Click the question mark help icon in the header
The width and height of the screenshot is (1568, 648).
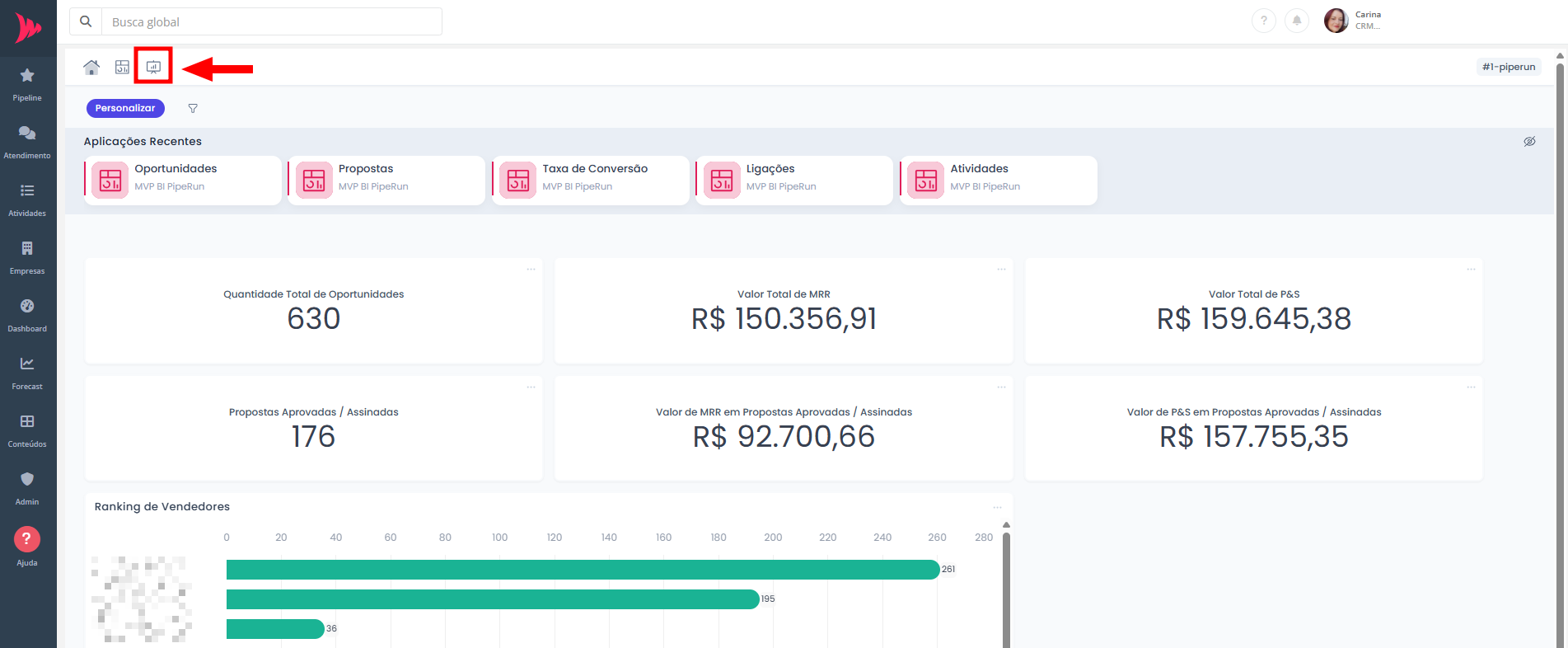1263,21
